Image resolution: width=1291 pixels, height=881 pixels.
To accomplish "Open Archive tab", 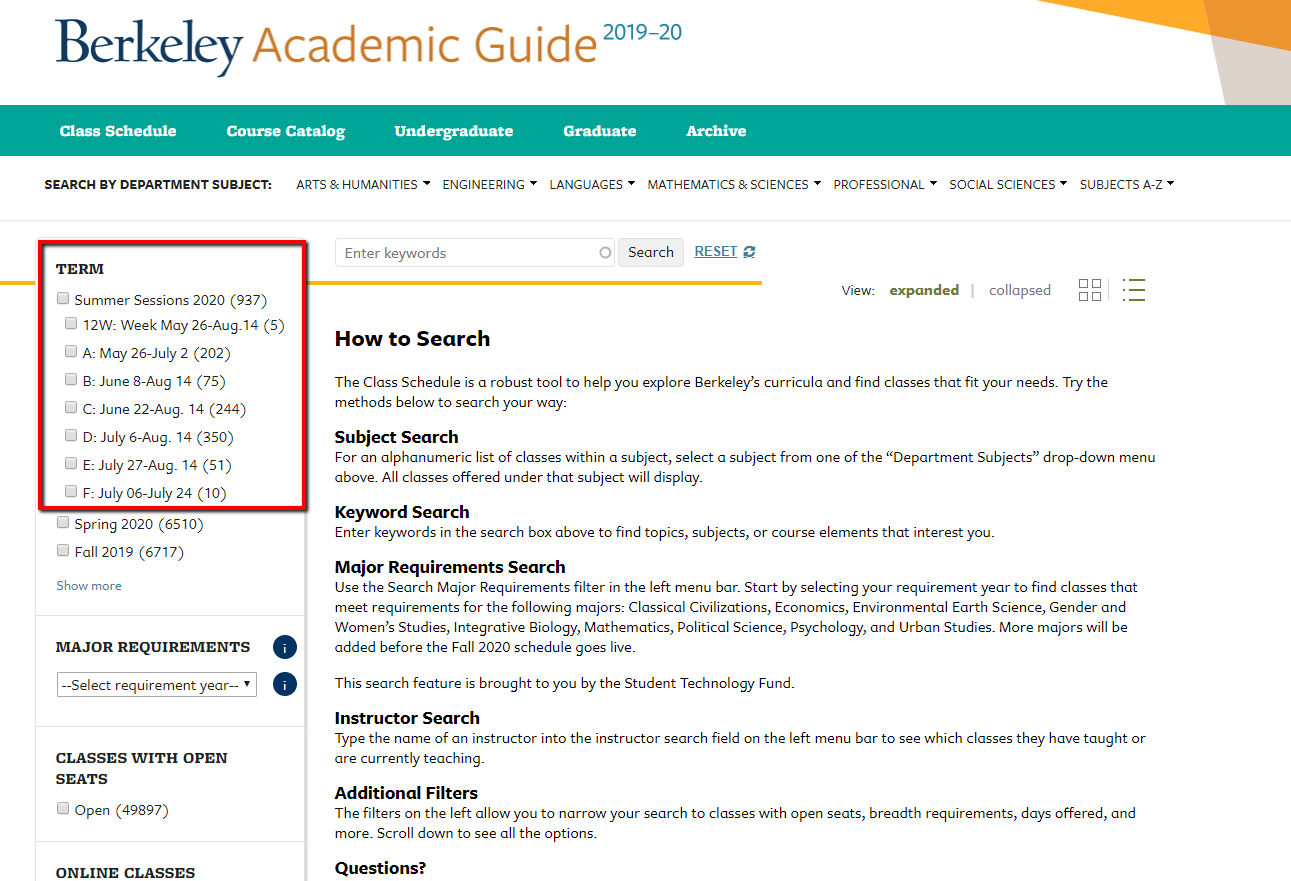I will point(716,131).
